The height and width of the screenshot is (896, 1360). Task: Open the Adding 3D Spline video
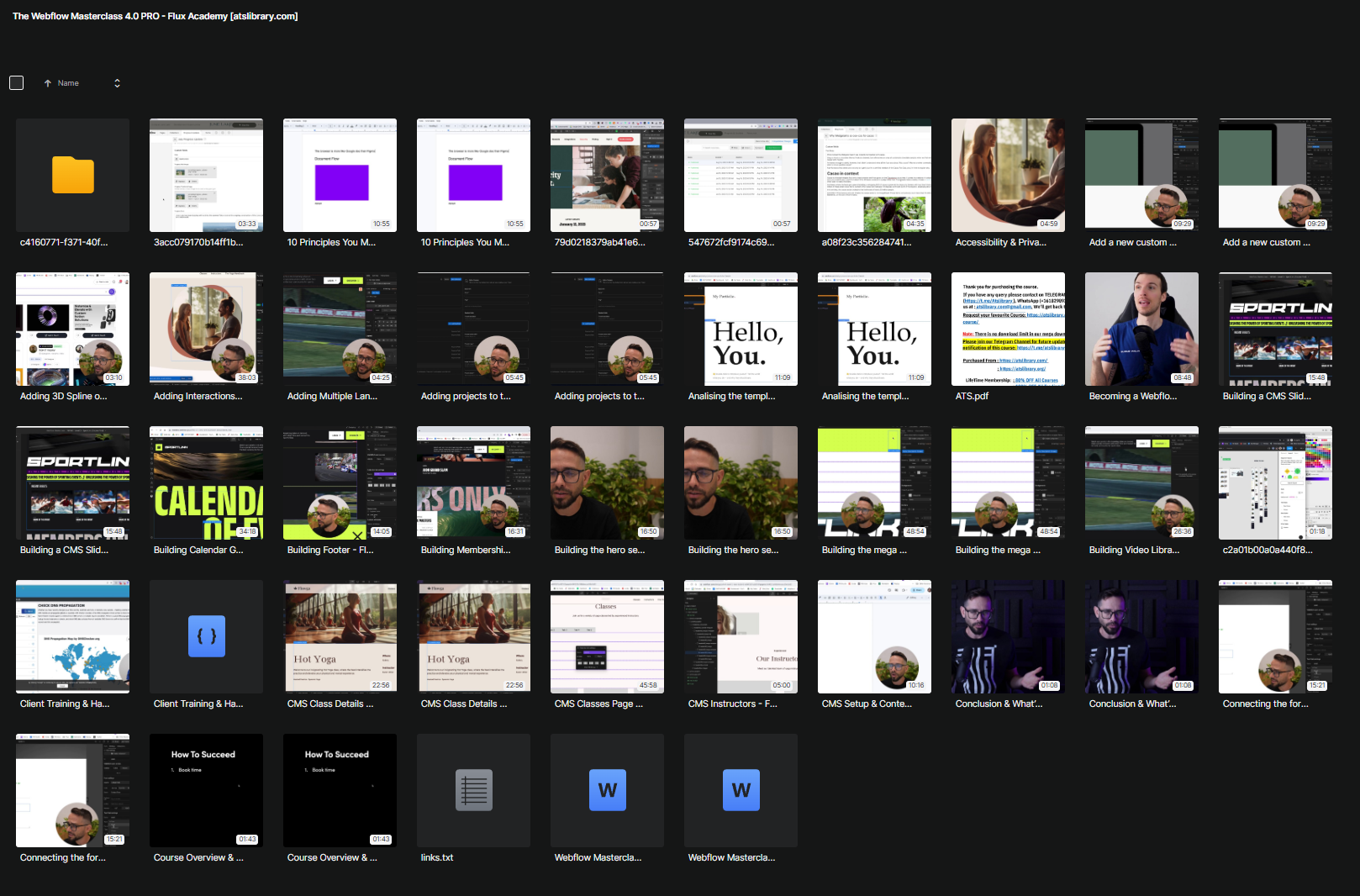coord(72,329)
